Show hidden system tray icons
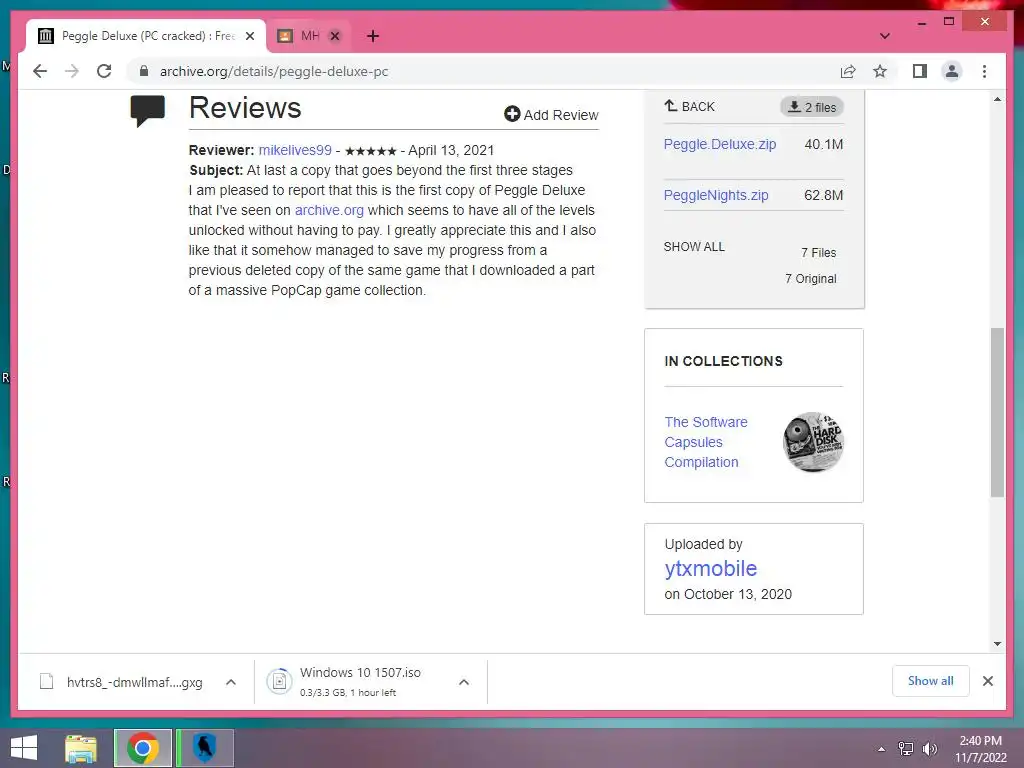 tap(882, 749)
